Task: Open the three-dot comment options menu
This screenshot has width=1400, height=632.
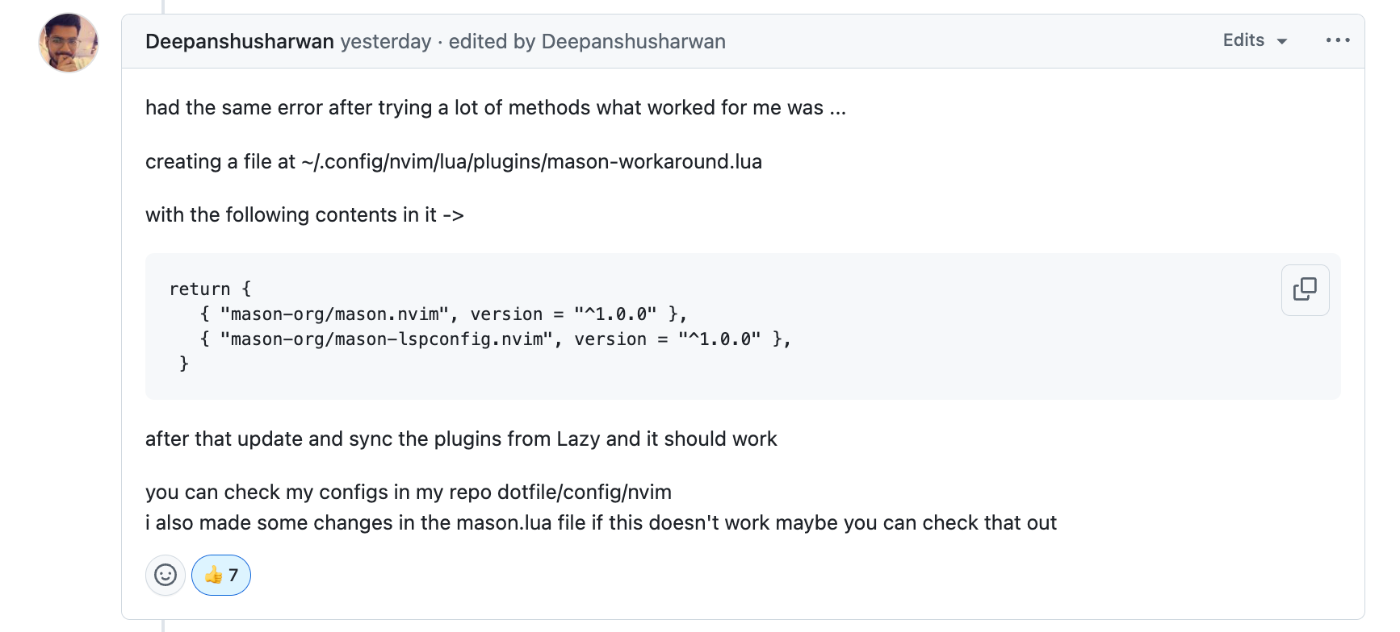Action: tap(1338, 41)
